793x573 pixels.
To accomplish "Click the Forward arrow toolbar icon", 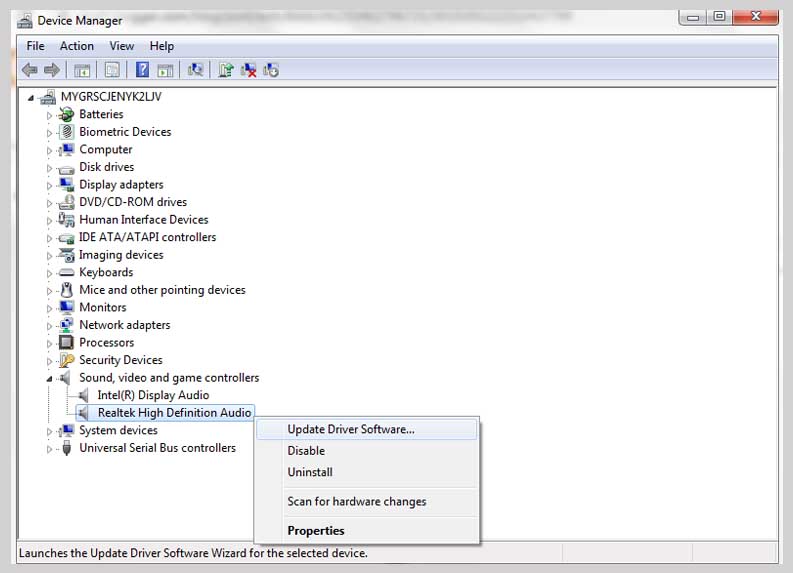I will point(52,69).
